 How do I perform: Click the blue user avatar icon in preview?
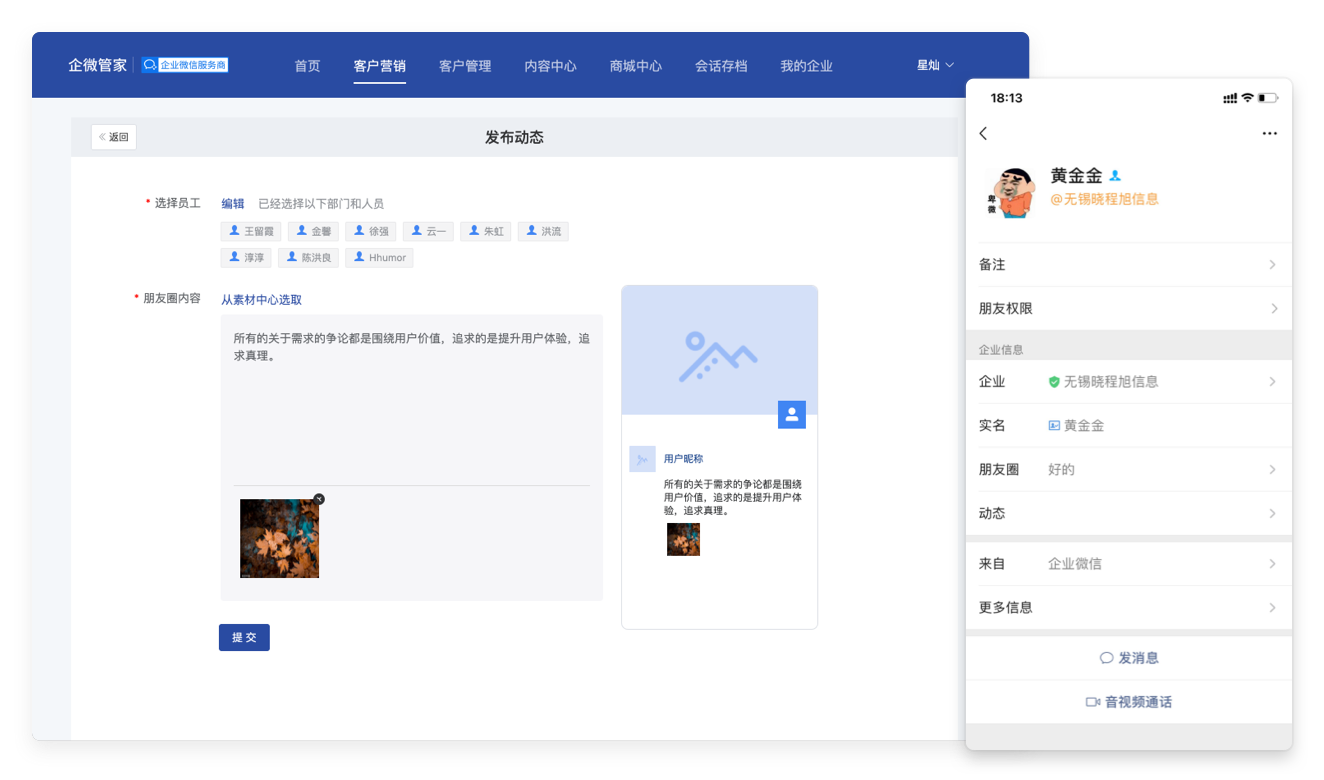[x=791, y=414]
